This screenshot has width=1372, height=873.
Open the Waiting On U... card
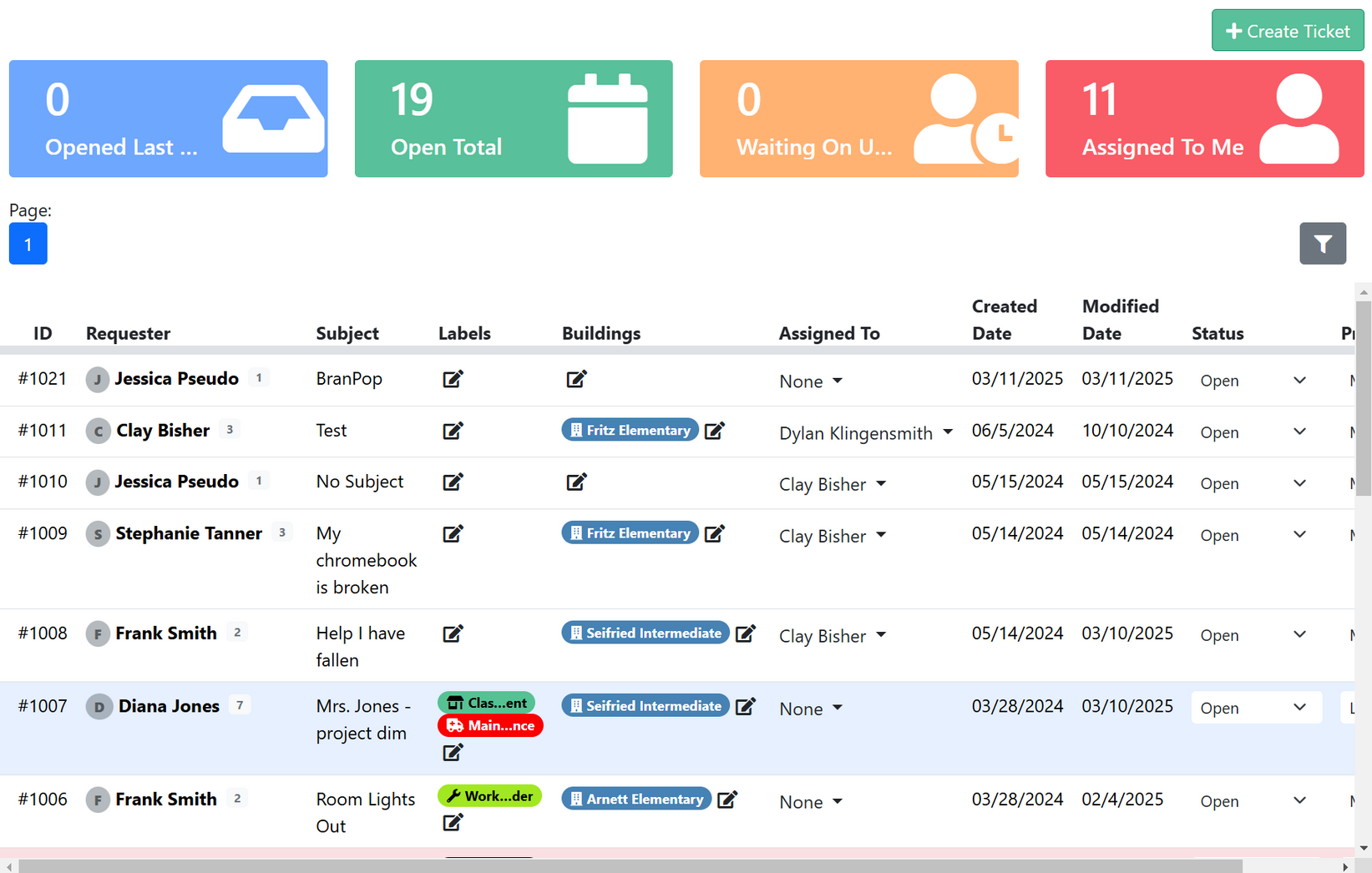click(x=859, y=119)
